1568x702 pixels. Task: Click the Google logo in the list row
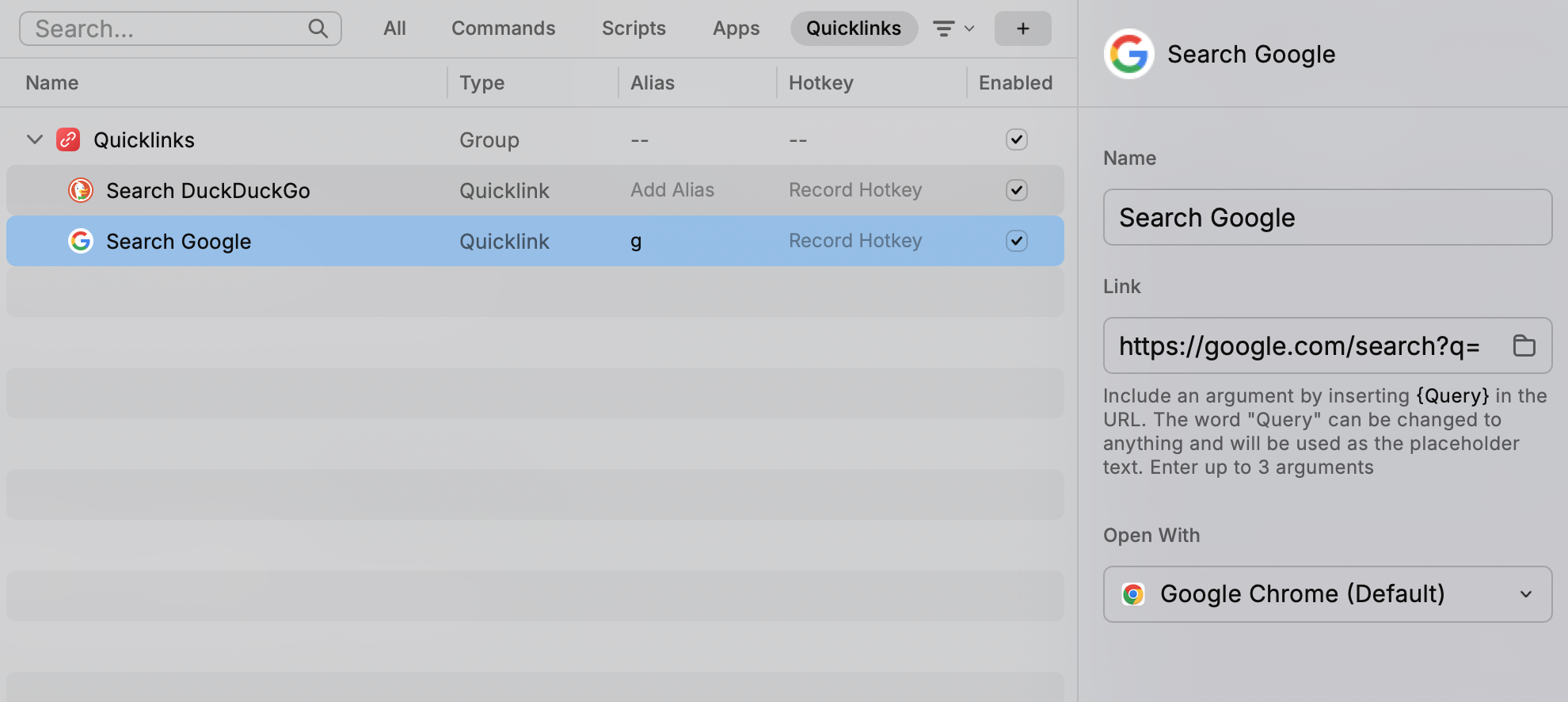pos(81,241)
